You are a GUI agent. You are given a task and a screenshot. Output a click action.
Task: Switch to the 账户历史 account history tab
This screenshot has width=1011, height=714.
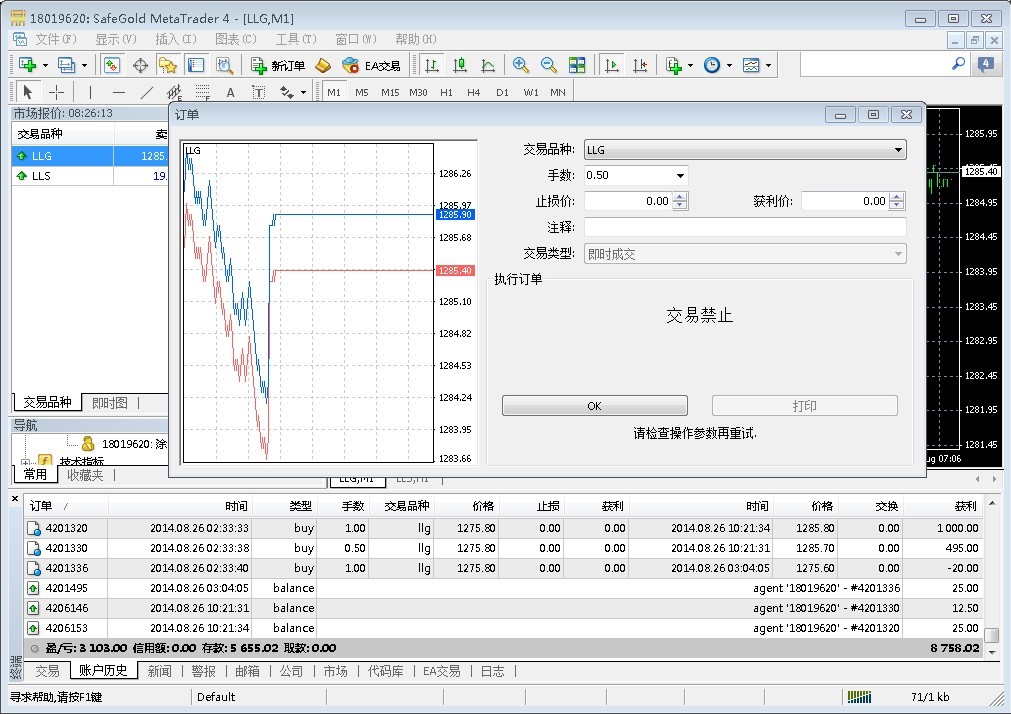(x=103, y=670)
